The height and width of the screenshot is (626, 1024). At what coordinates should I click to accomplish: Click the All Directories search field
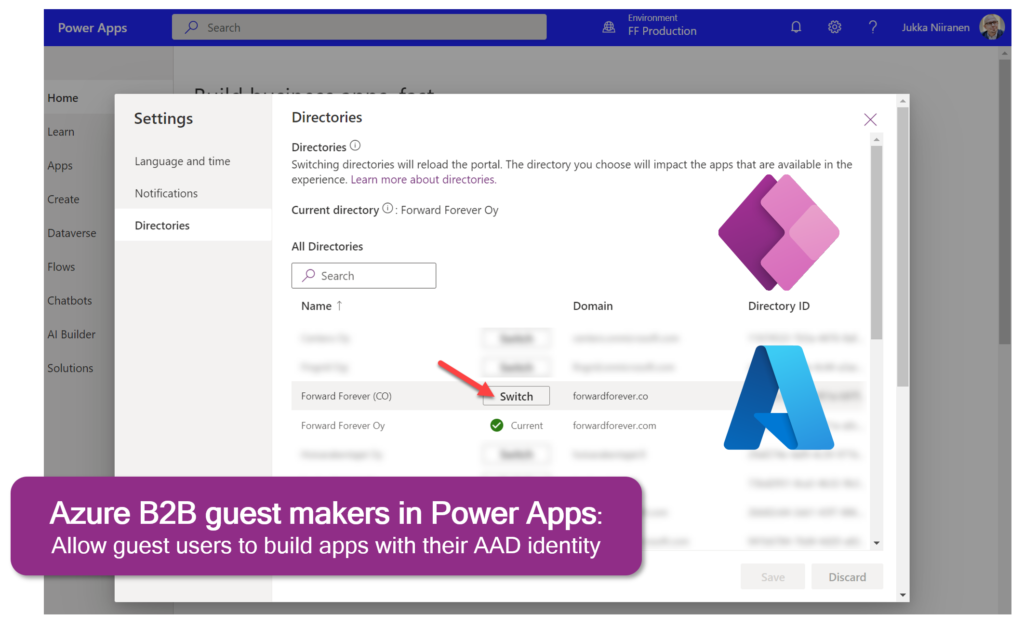364,275
